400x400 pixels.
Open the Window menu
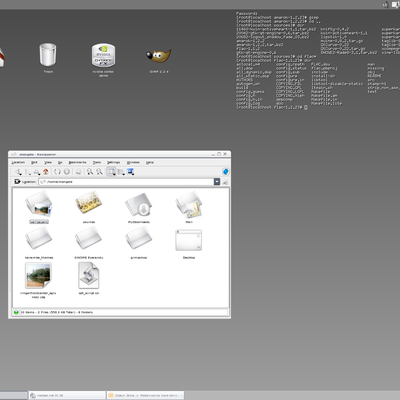(133, 162)
